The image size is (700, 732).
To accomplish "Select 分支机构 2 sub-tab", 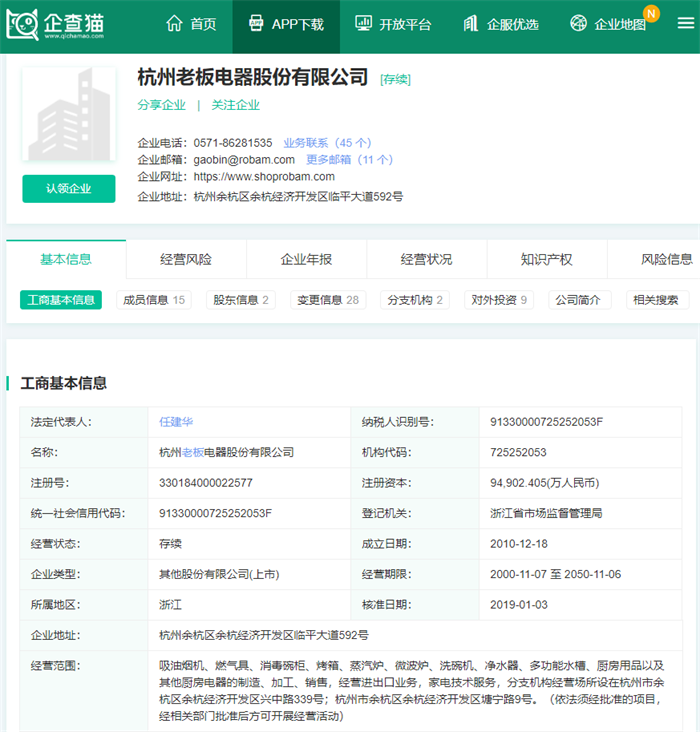I will pos(415,300).
